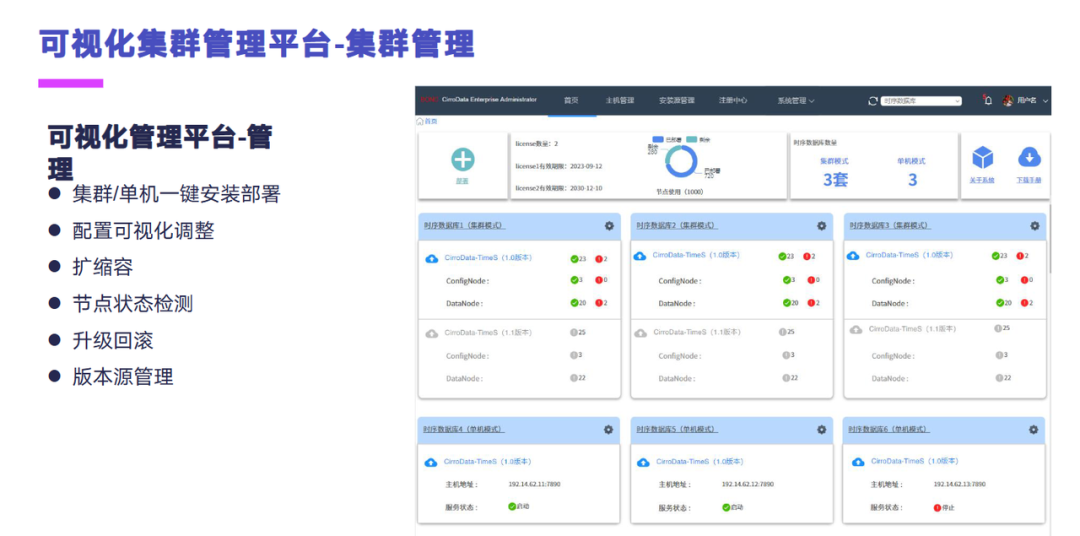Click the 单机模式 3 count

912,181
